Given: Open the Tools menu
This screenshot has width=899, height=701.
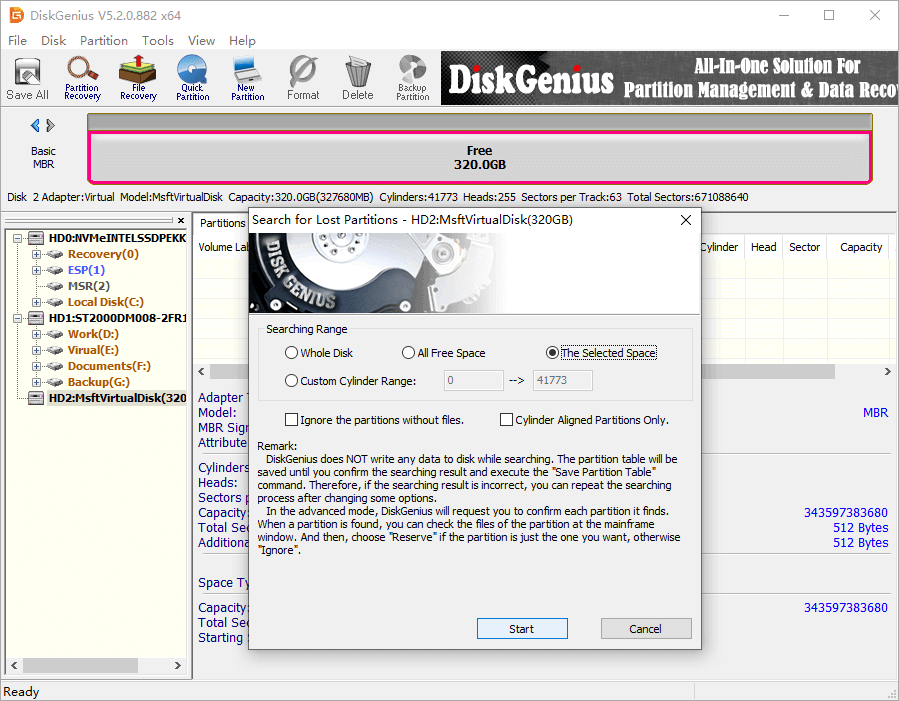Looking at the screenshot, I should [x=157, y=41].
